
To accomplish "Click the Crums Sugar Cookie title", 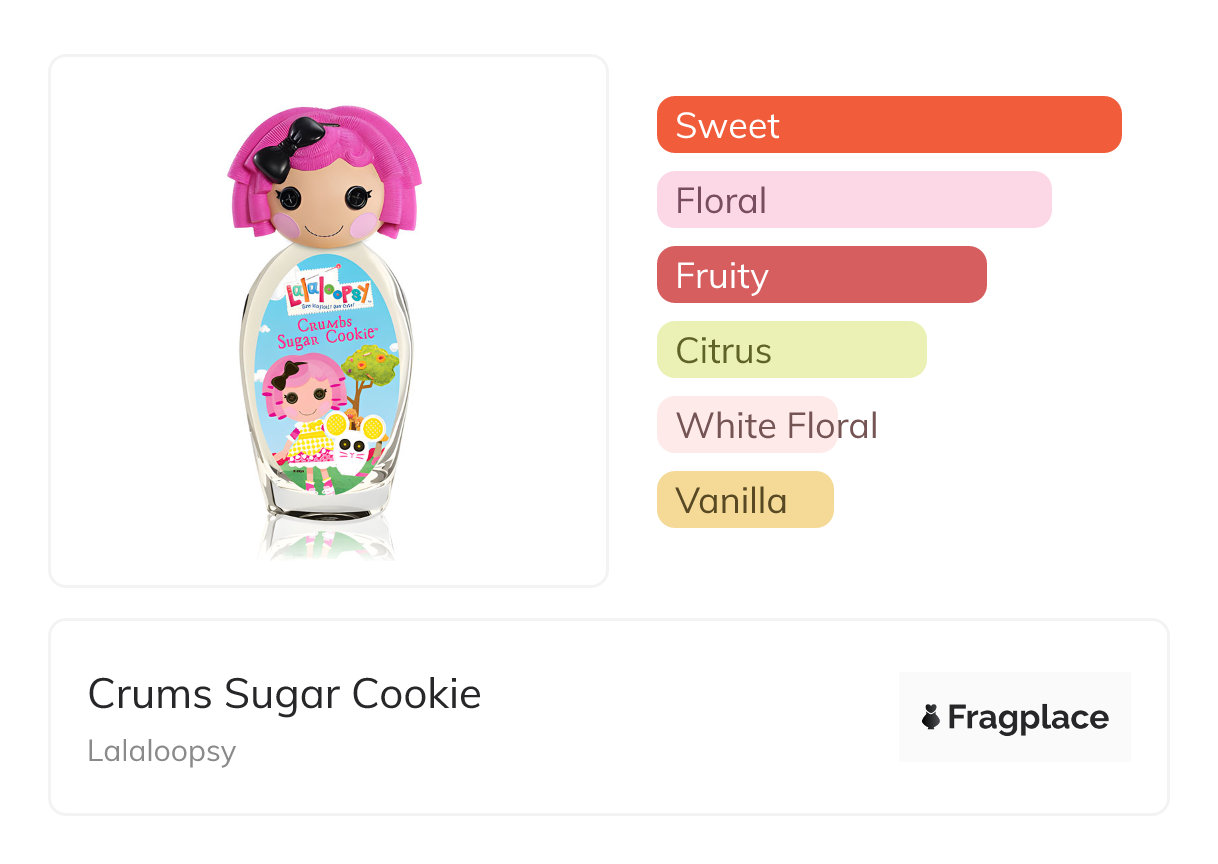I will coord(284,694).
